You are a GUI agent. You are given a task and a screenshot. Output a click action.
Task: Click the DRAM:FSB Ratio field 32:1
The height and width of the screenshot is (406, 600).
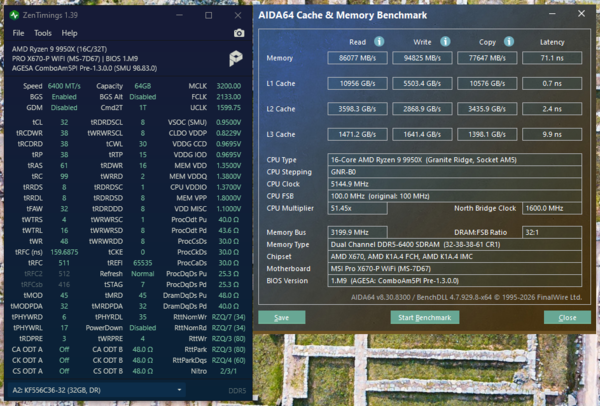coord(552,232)
